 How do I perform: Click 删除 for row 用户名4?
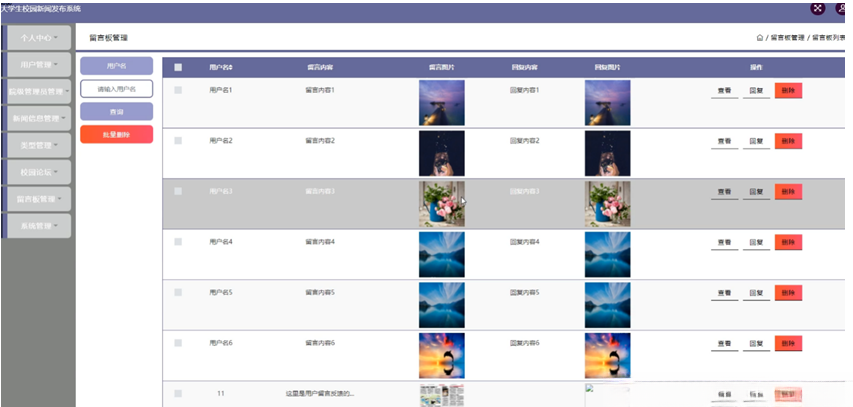[x=788, y=243]
